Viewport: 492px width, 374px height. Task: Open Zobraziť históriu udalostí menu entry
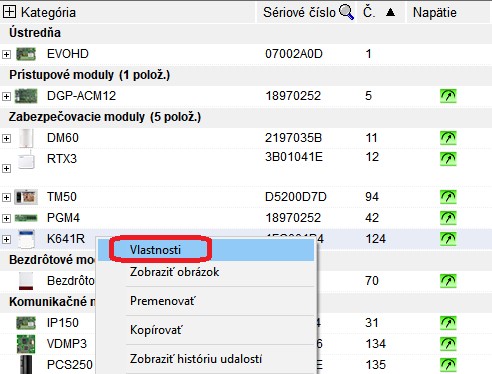[206, 359]
